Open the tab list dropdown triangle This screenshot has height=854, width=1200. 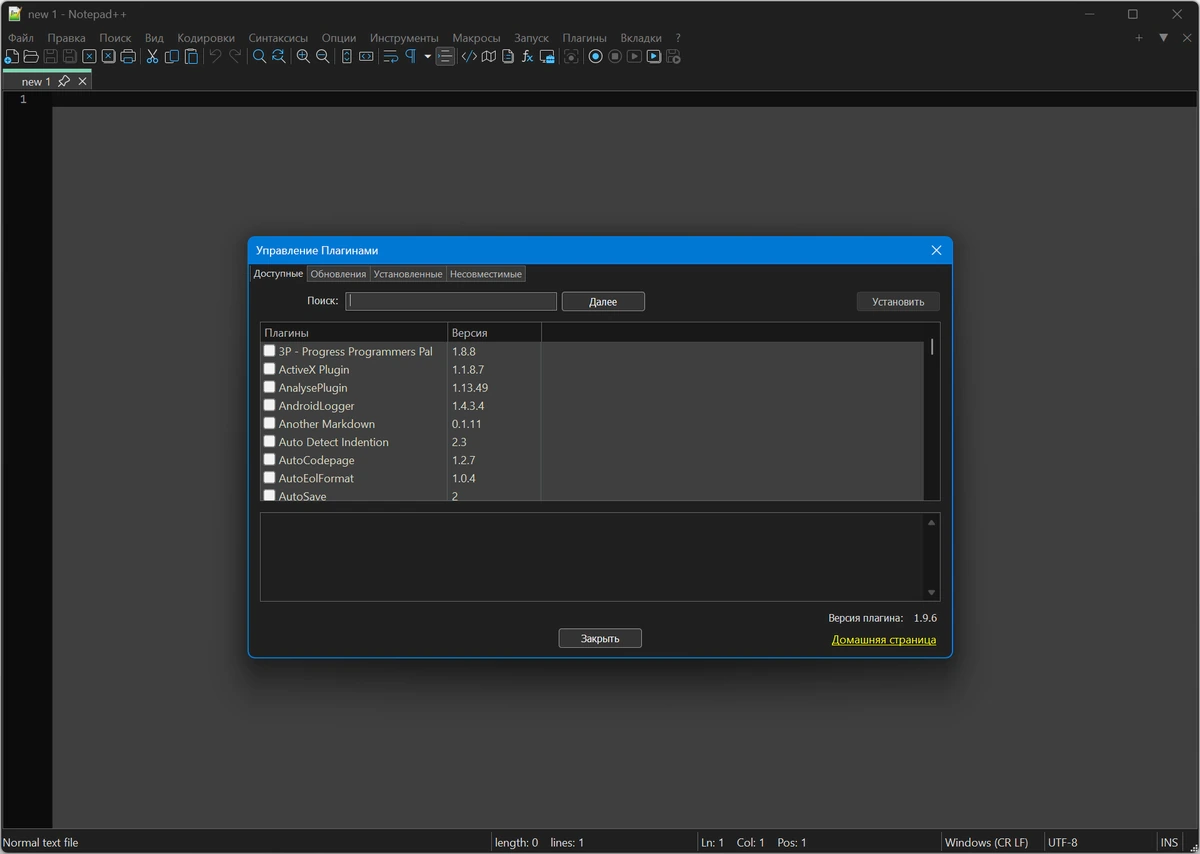(x=1163, y=38)
